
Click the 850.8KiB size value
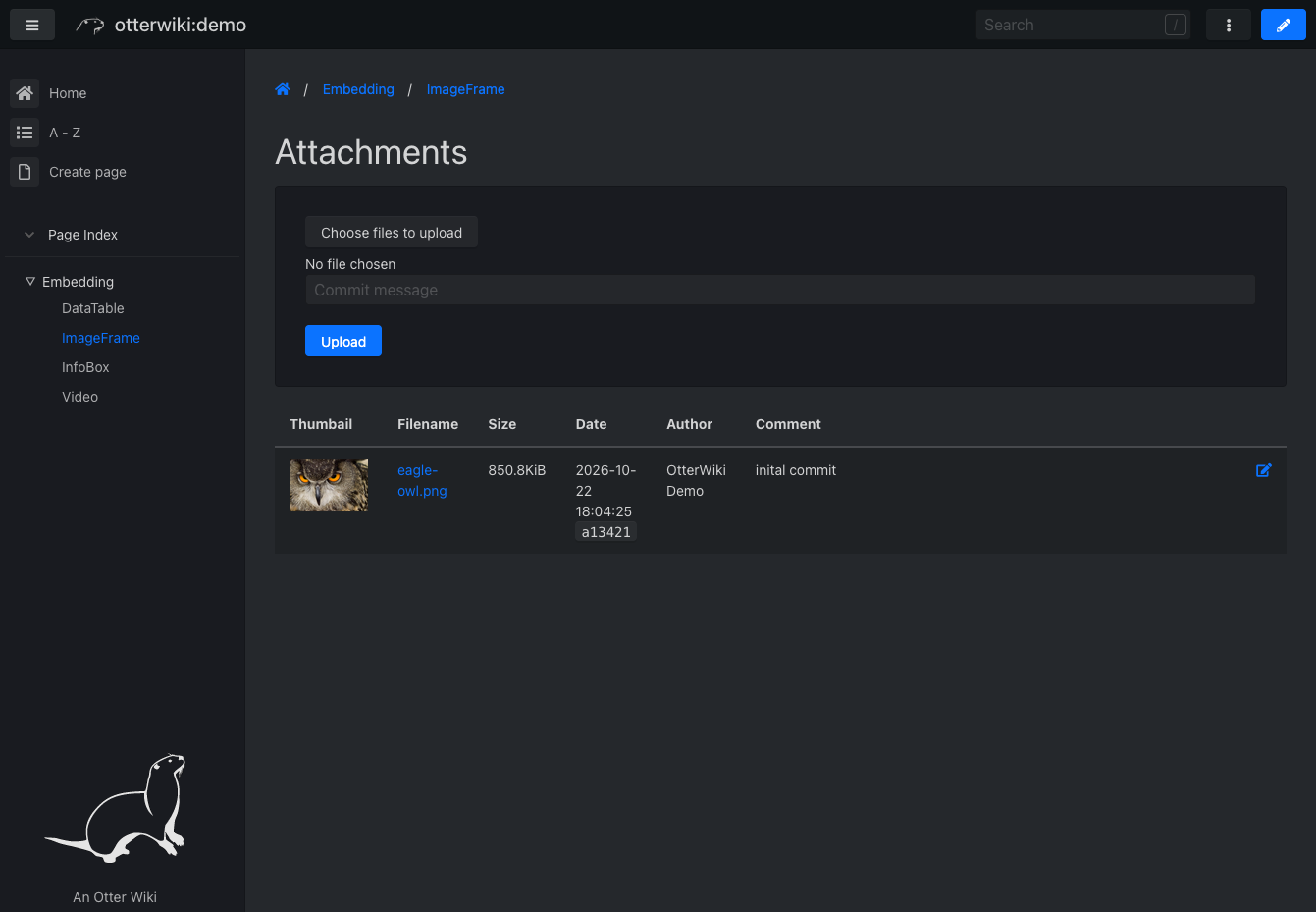click(x=517, y=470)
